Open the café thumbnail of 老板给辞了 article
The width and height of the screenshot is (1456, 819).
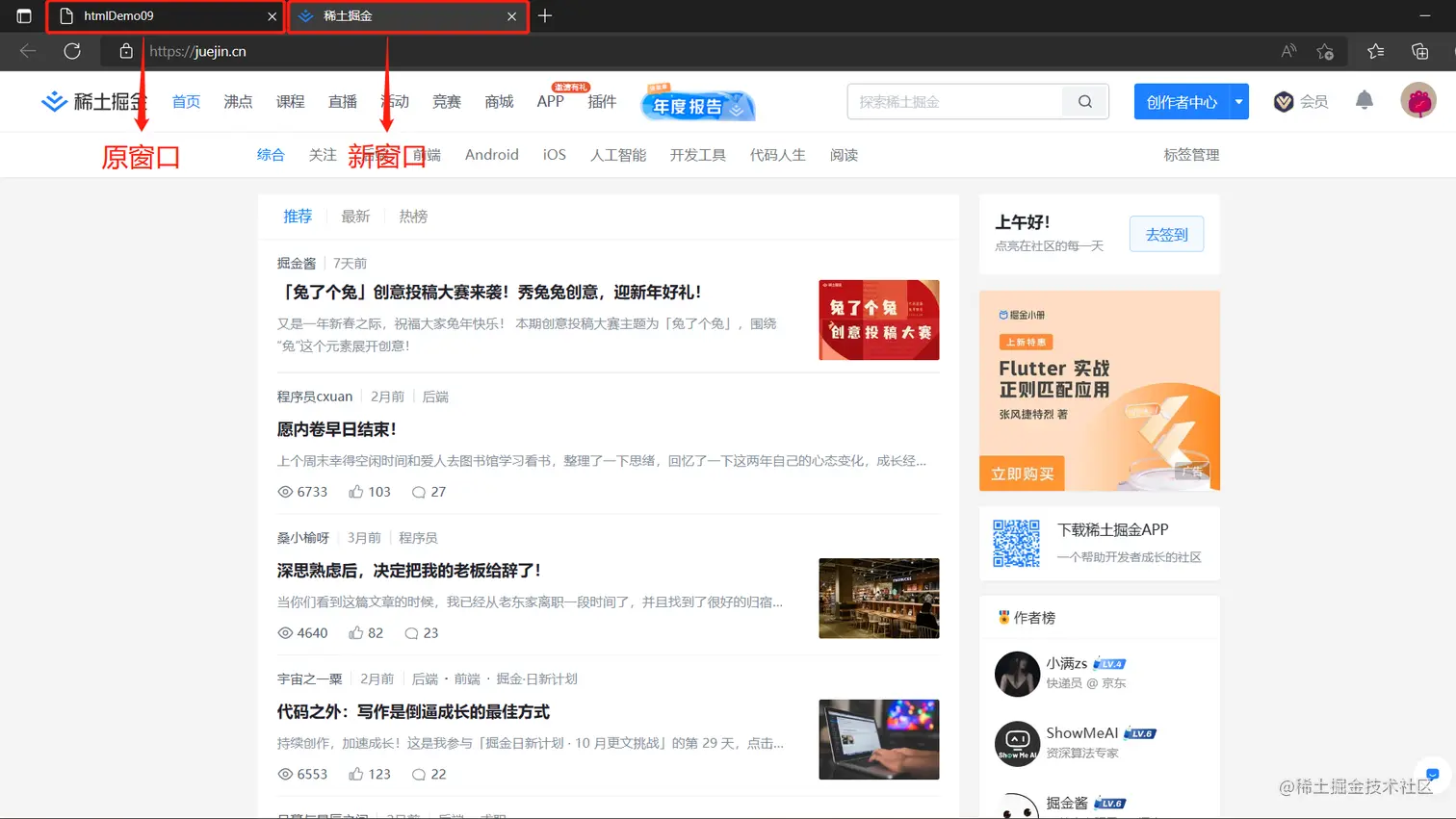pyautogui.click(x=879, y=598)
